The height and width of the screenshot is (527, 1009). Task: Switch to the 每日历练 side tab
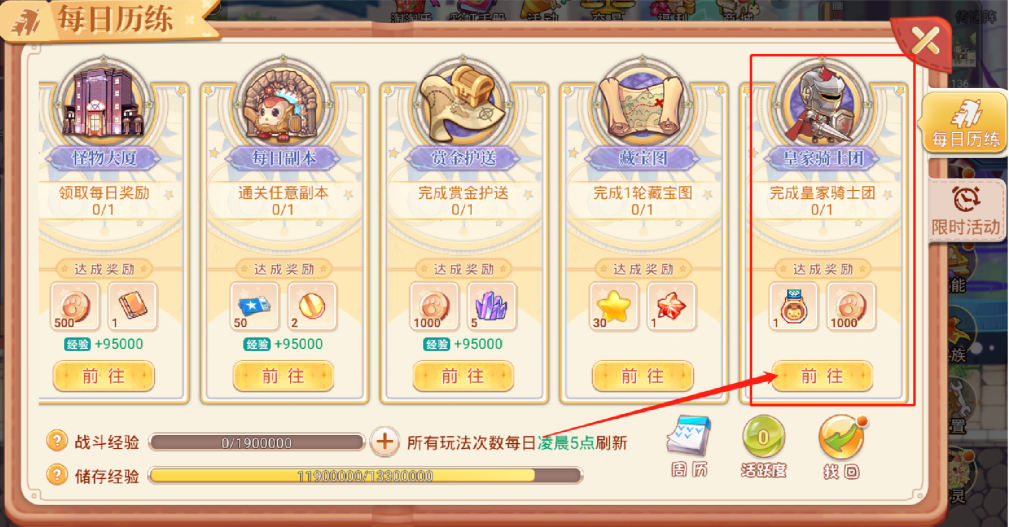pos(965,122)
